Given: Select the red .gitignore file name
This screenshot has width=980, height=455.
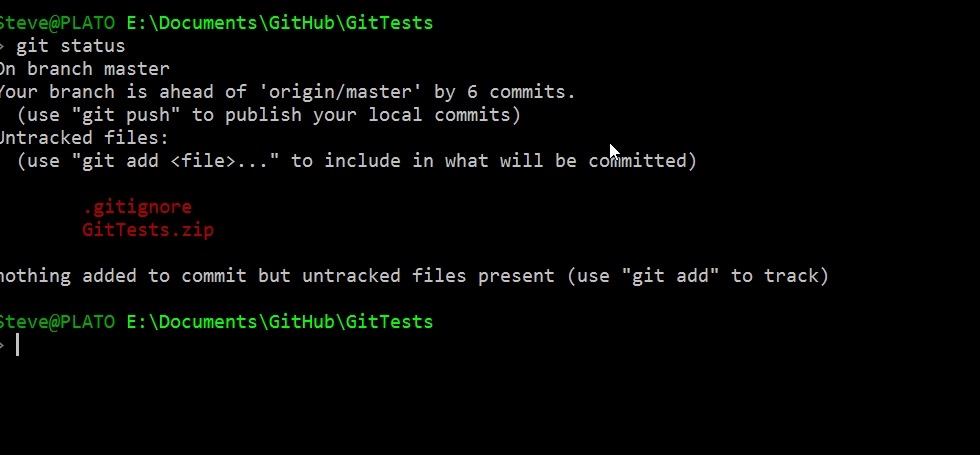Looking at the screenshot, I should tap(137, 207).
